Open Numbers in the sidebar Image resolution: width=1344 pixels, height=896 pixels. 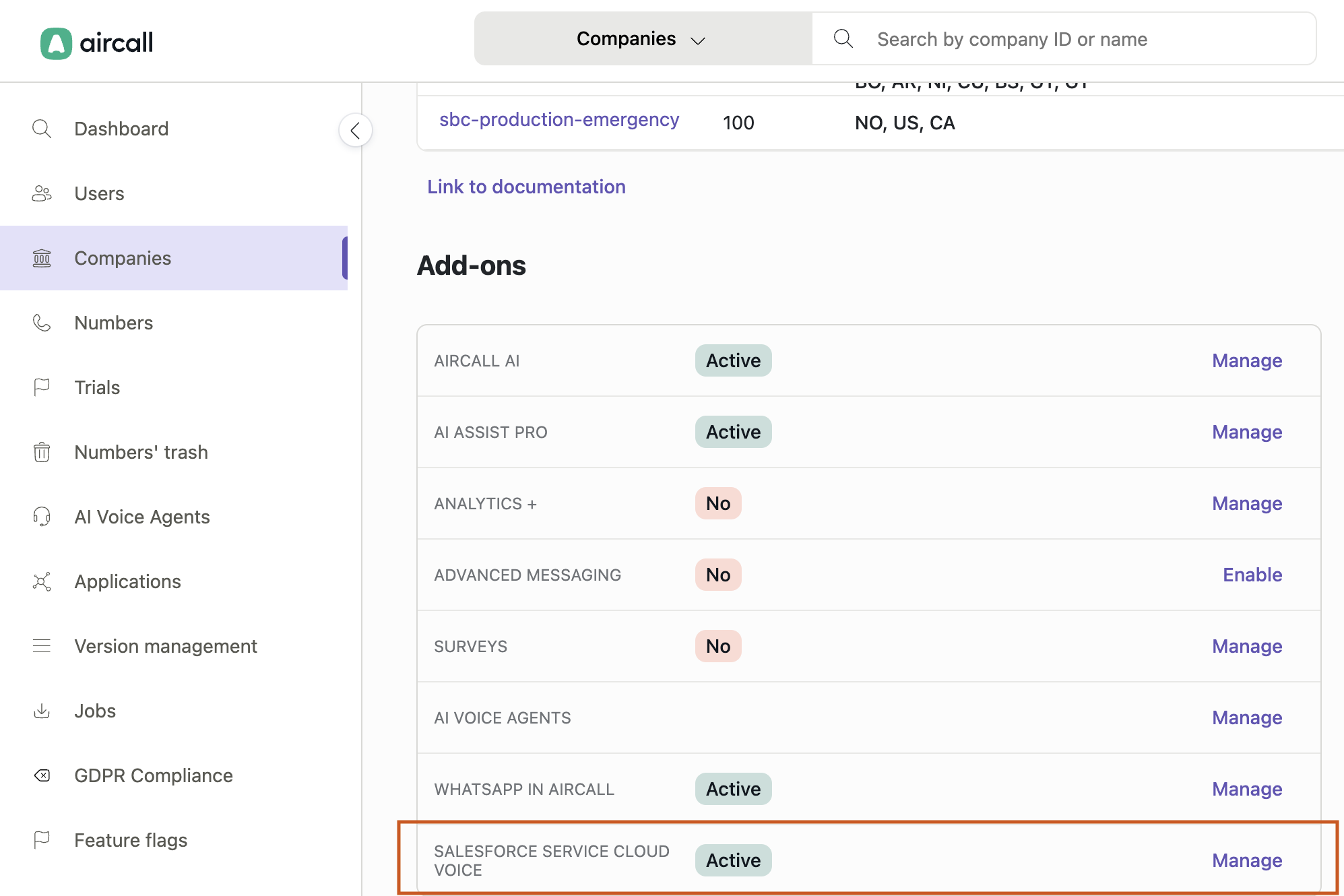click(174, 323)
